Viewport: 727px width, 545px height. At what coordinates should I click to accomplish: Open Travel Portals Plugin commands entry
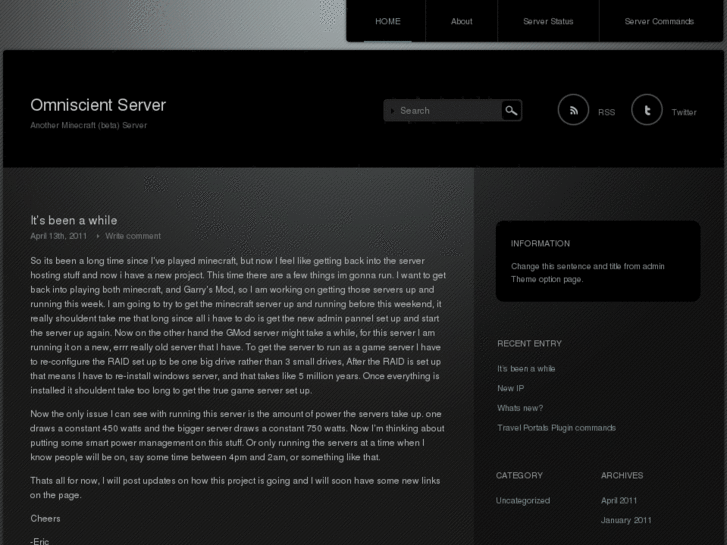556,428
